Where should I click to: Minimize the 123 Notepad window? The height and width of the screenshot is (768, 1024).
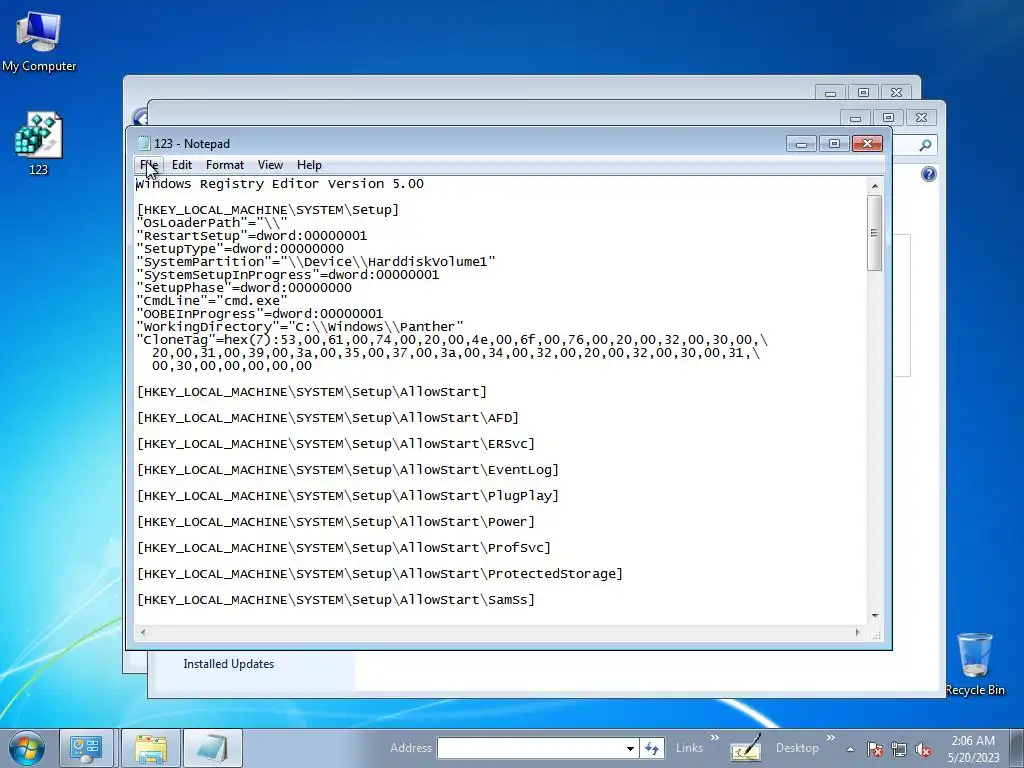801,144
